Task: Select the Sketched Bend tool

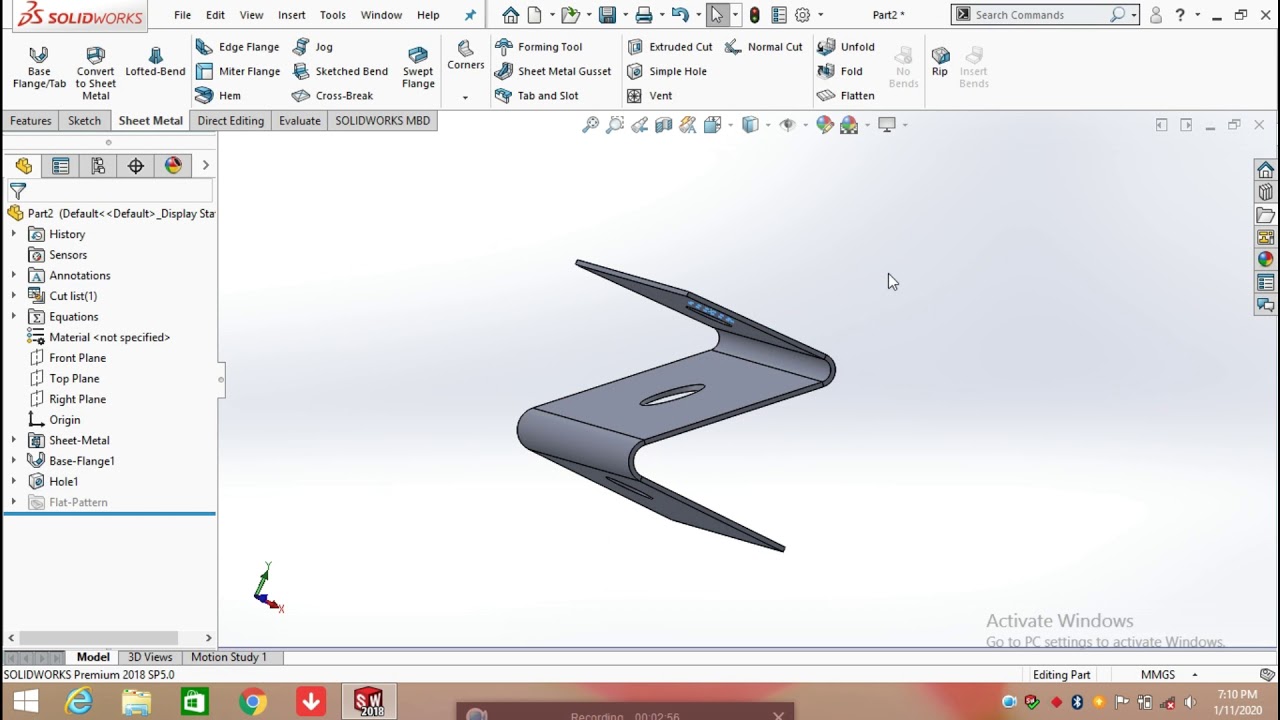Action: pyautogui.click(x=340, y=71)
